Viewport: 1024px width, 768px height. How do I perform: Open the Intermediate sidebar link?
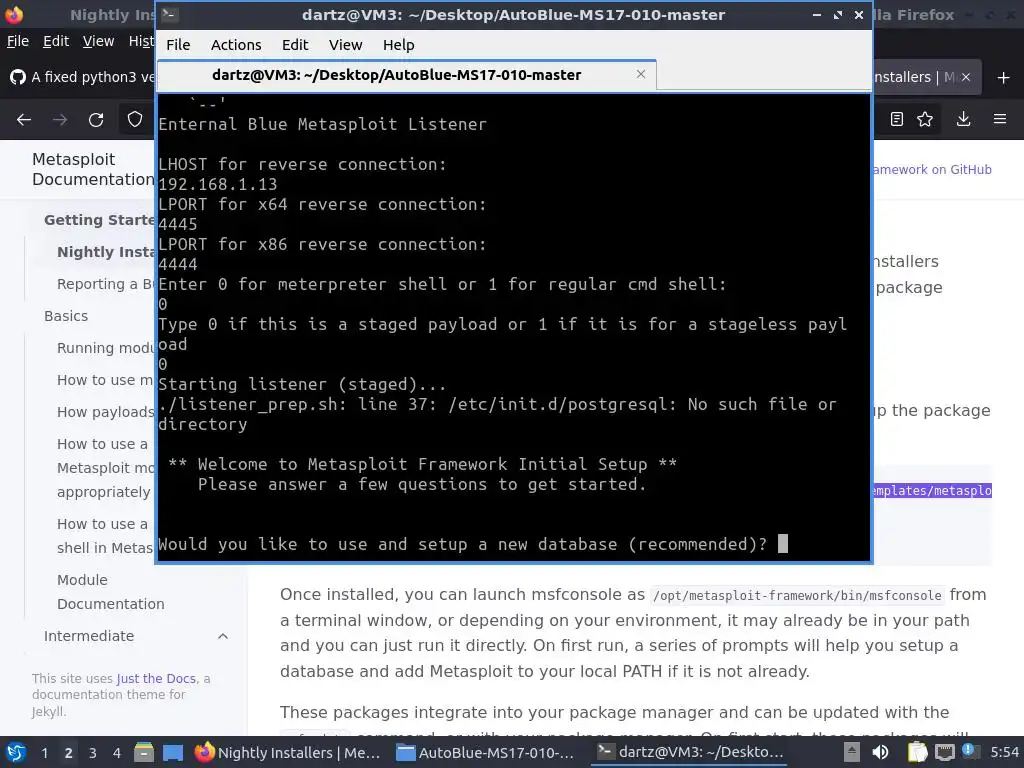pos(89,636)
